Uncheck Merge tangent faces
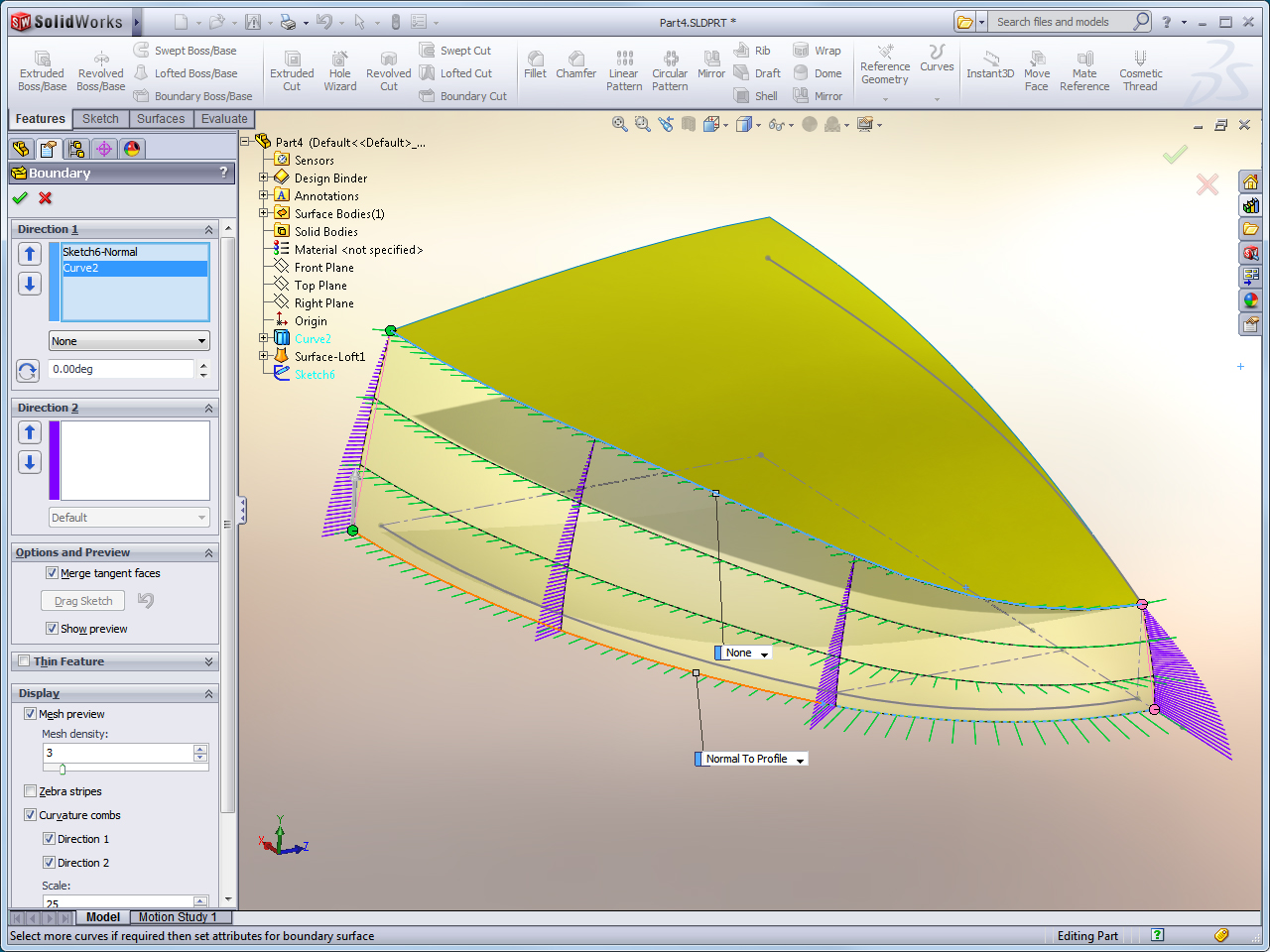The image size is (1270, 952). point(52,573)
